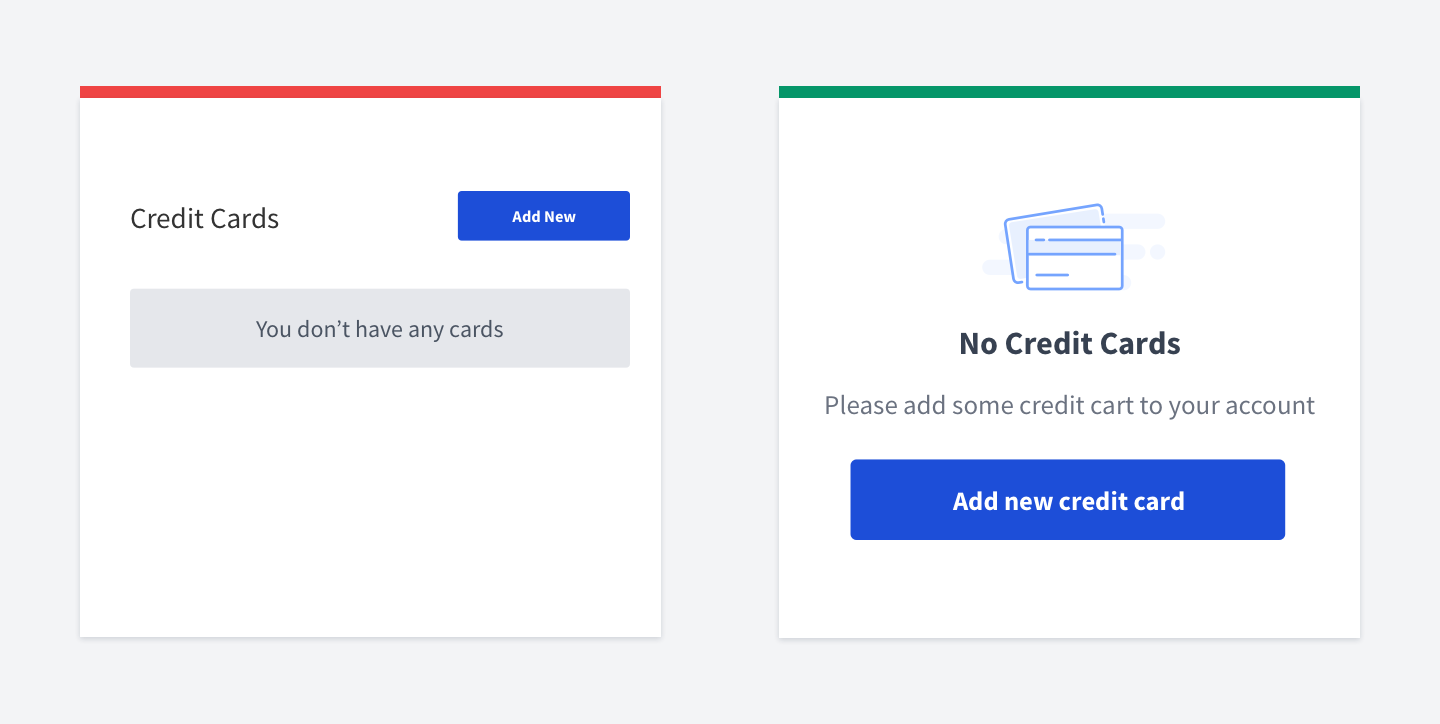Click the empty white area below the gray banner

[x=370, y=500]
